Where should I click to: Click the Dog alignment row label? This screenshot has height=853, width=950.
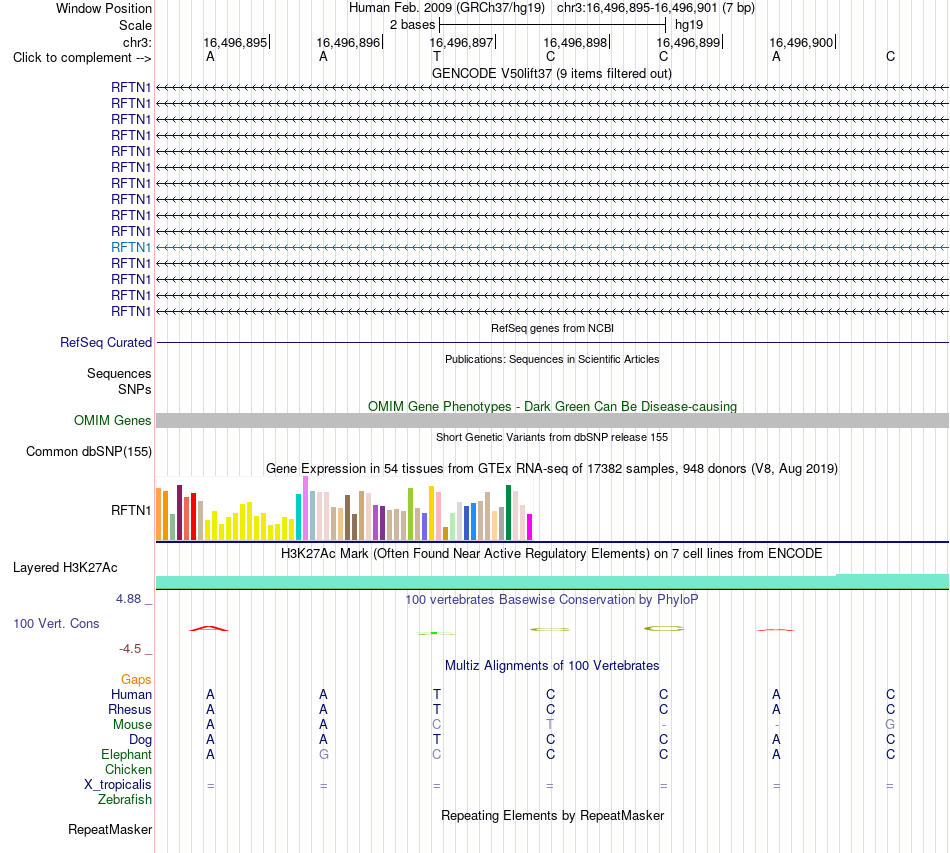140,740
